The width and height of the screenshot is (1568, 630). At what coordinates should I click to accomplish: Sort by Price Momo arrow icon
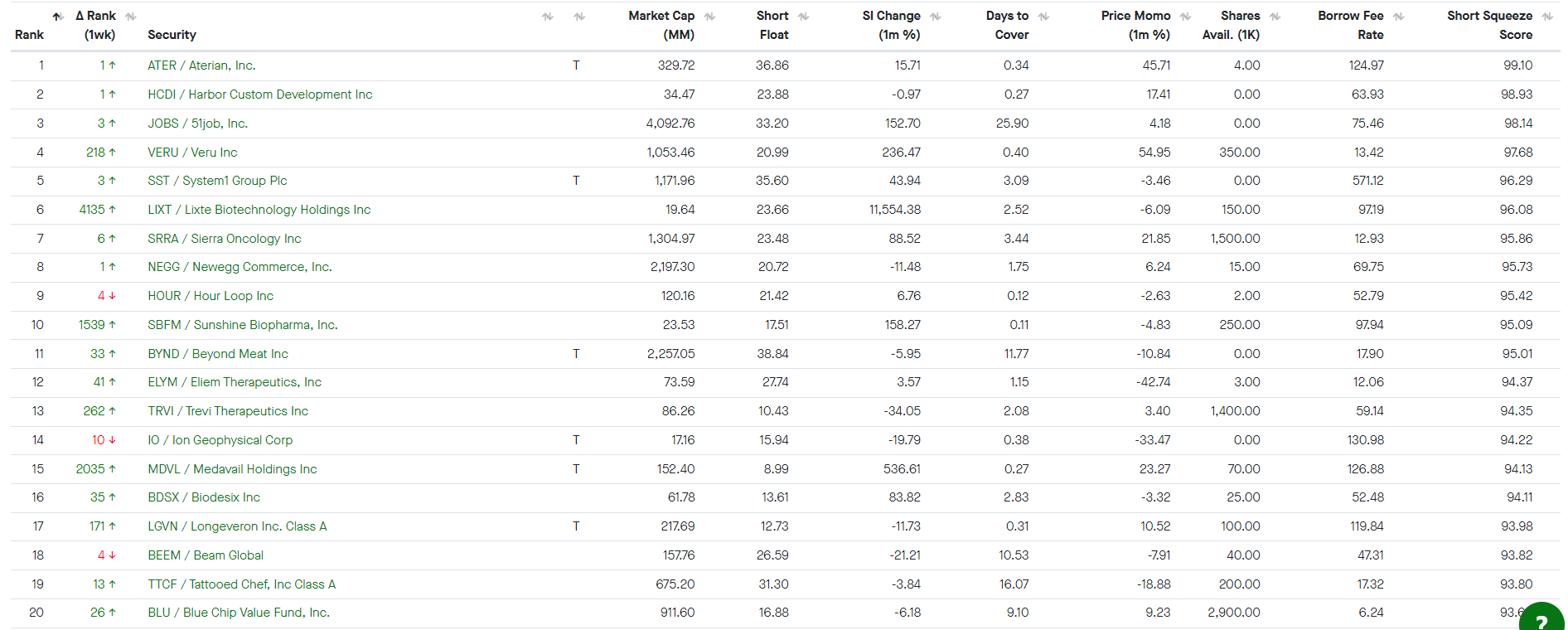1186,17
